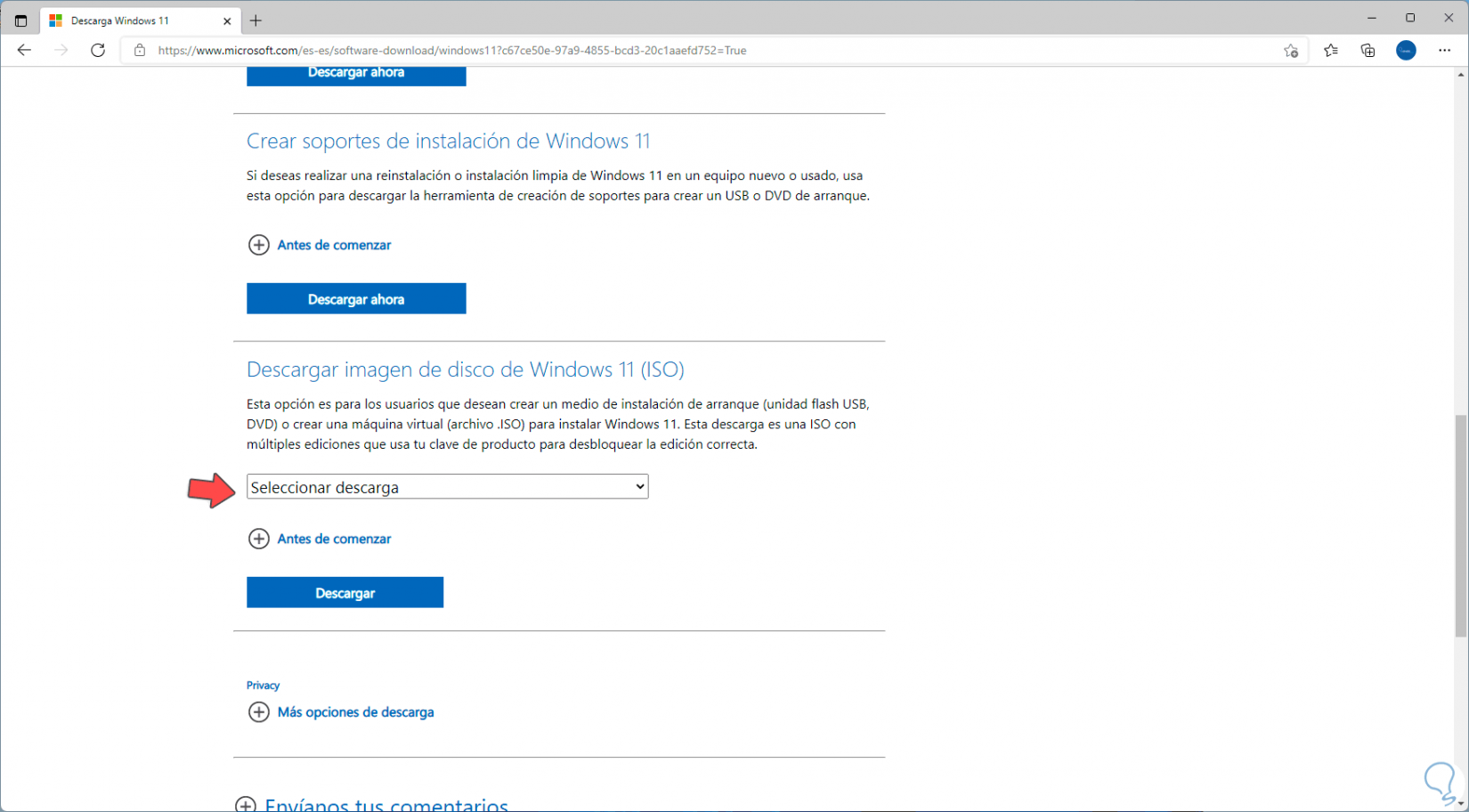This screenshot has width=1469, height=812.
Task: Expand Envíanos tus comentarios section
Action: point(371,804)
